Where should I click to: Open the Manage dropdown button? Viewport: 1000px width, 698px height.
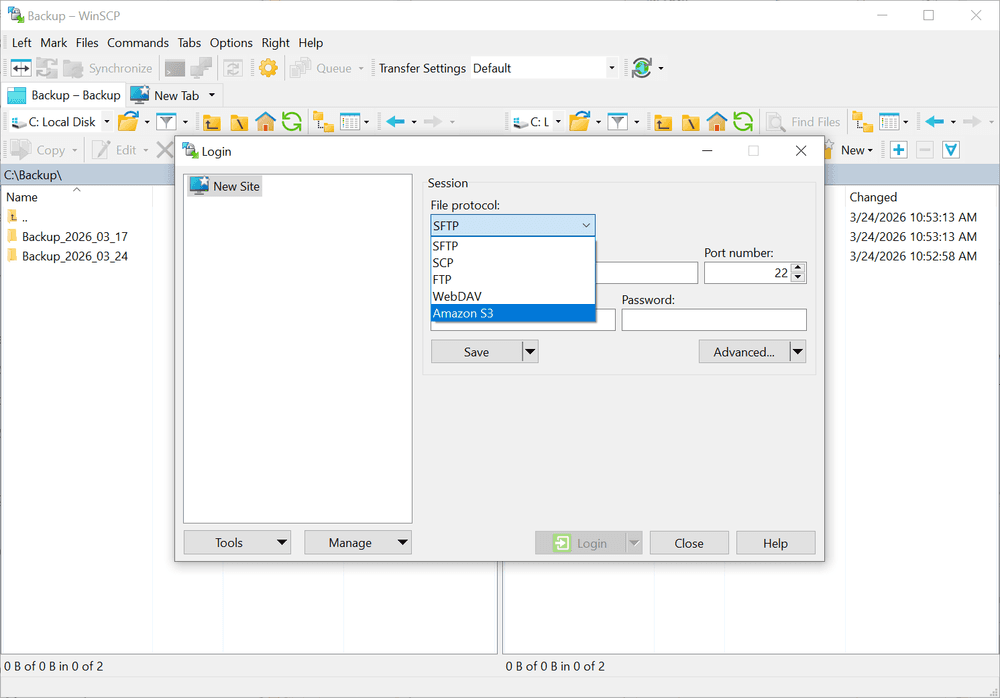(x=358, y=542)
